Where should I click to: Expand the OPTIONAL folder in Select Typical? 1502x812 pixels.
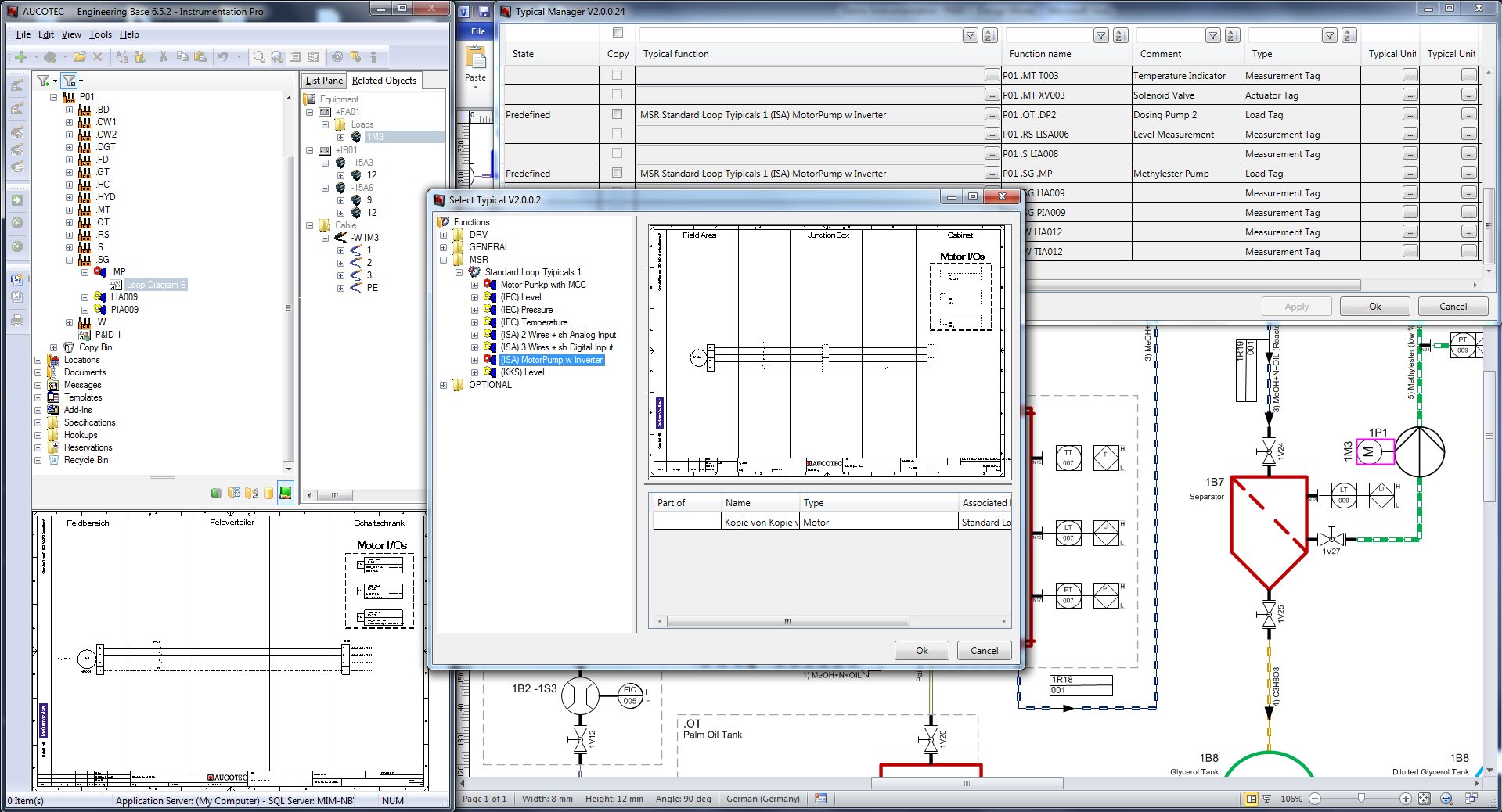(x=444, y=385)
